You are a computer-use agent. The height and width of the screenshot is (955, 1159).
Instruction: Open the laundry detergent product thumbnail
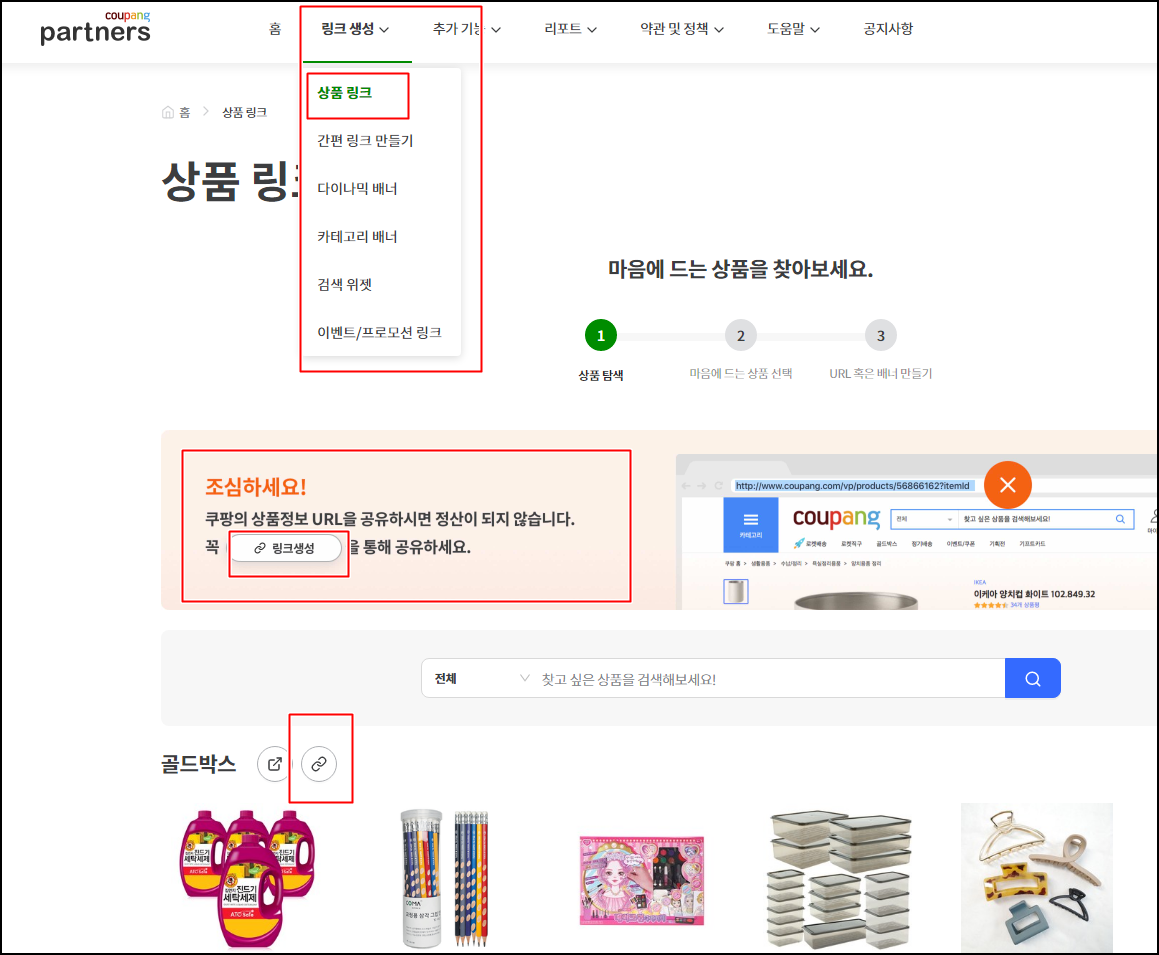[x=248, y=878]
